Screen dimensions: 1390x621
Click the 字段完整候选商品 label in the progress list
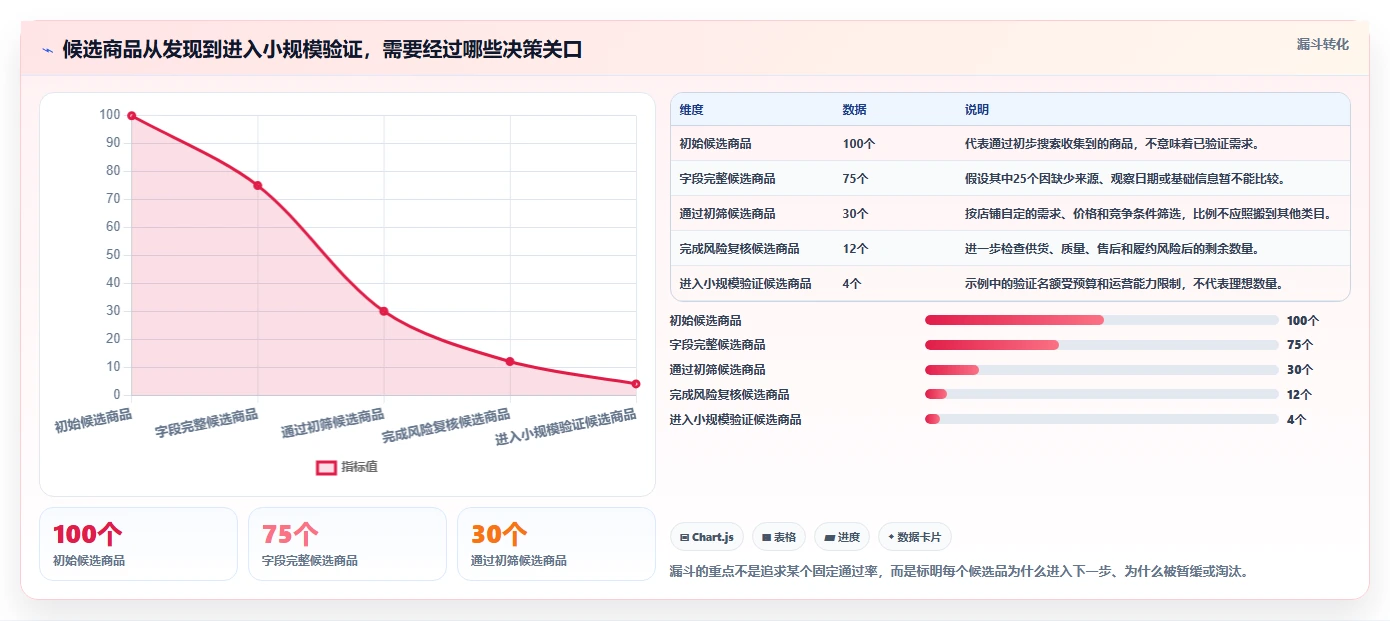[718, 345]
